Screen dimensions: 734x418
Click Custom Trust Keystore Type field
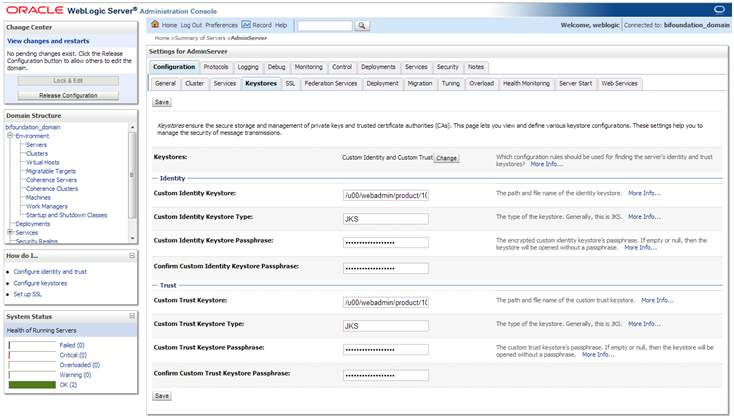click(x=386, y=326)
